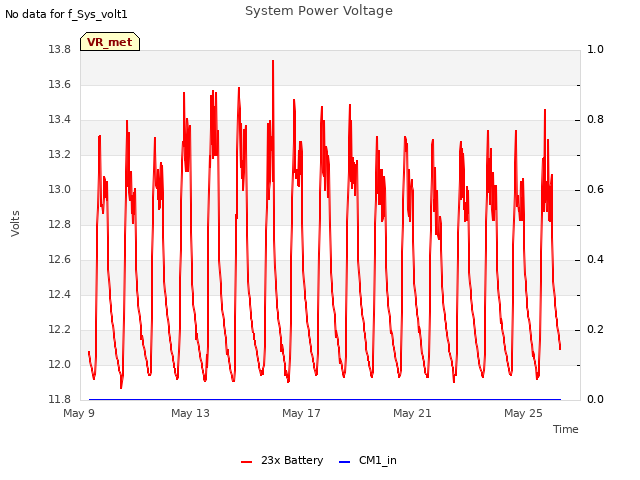Click the 'No data for f_Sys_volt1' message
This screenshot has height=480, width=640.
pyautogui.click(x=66, y=14)
